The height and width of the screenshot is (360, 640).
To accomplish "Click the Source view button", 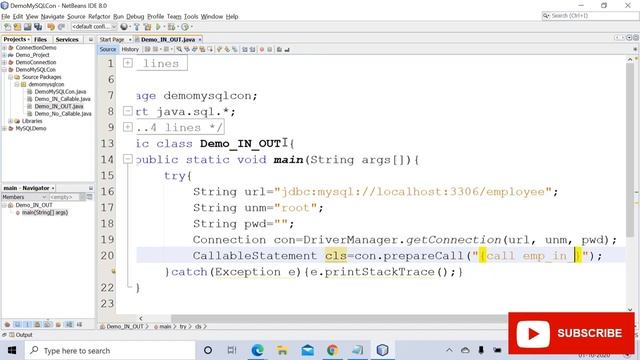I will tap(108, 49).
